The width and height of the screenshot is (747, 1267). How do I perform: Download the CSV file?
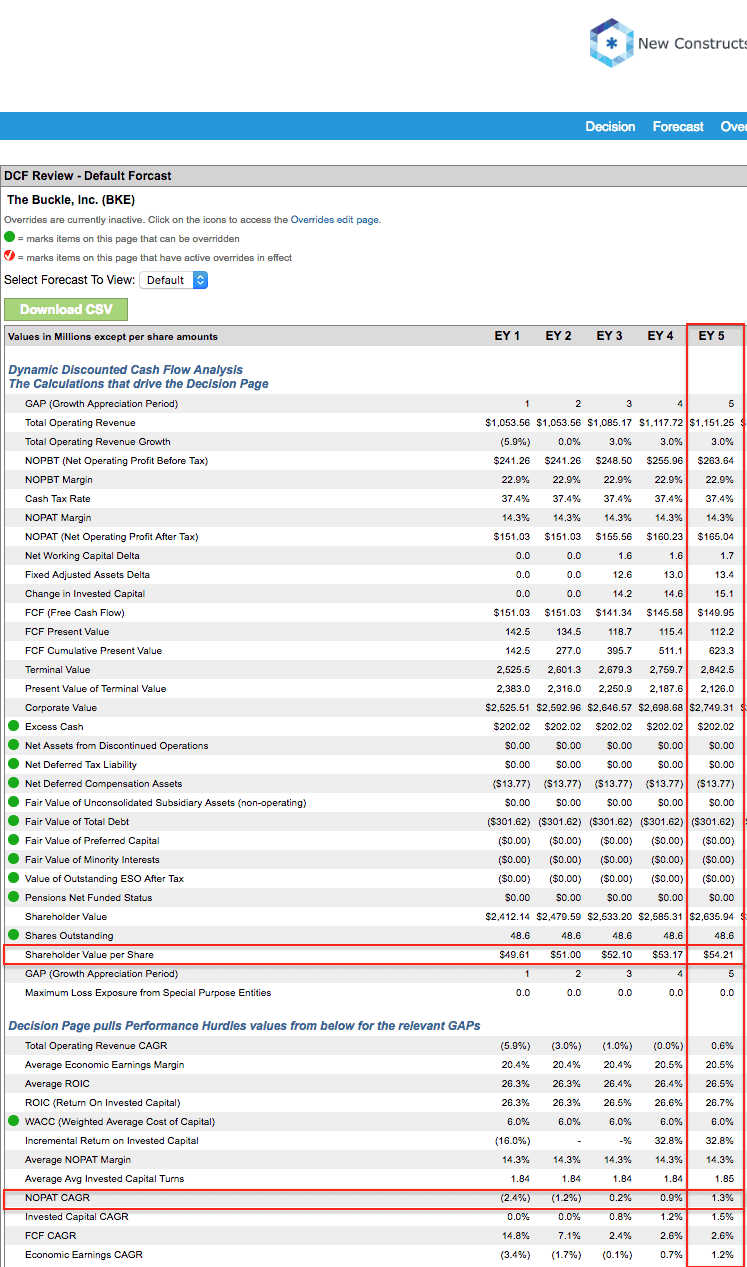(x=66, y=309)
